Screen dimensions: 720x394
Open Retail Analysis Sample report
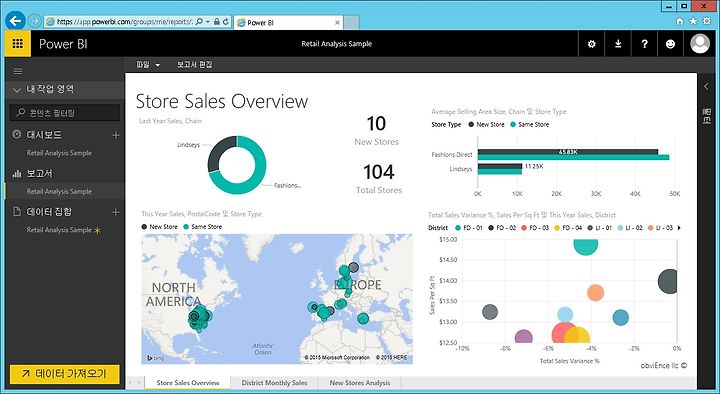tap(59, 191)
